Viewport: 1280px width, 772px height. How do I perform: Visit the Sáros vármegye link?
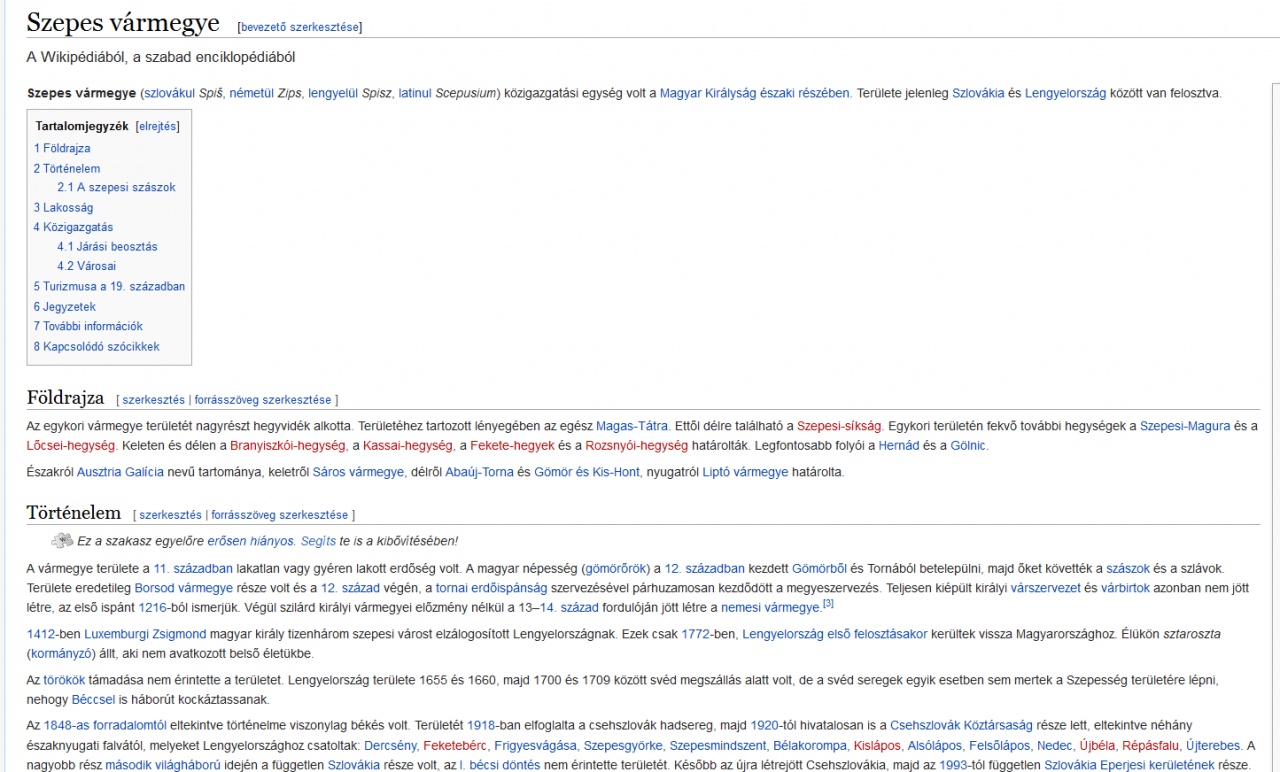click(x=358, y=472)
